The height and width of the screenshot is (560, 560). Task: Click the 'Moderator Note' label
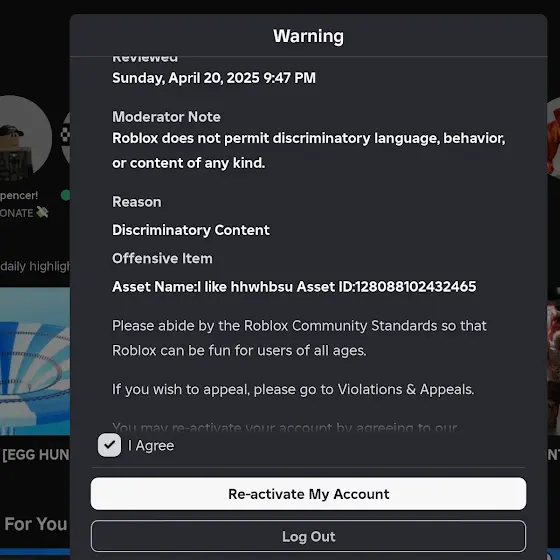[x=166, y=117]
